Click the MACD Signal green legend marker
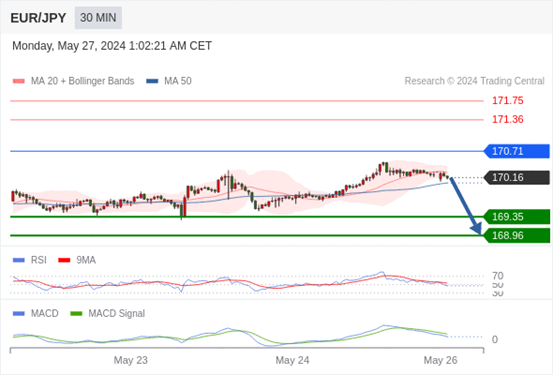 pos(76,313)
